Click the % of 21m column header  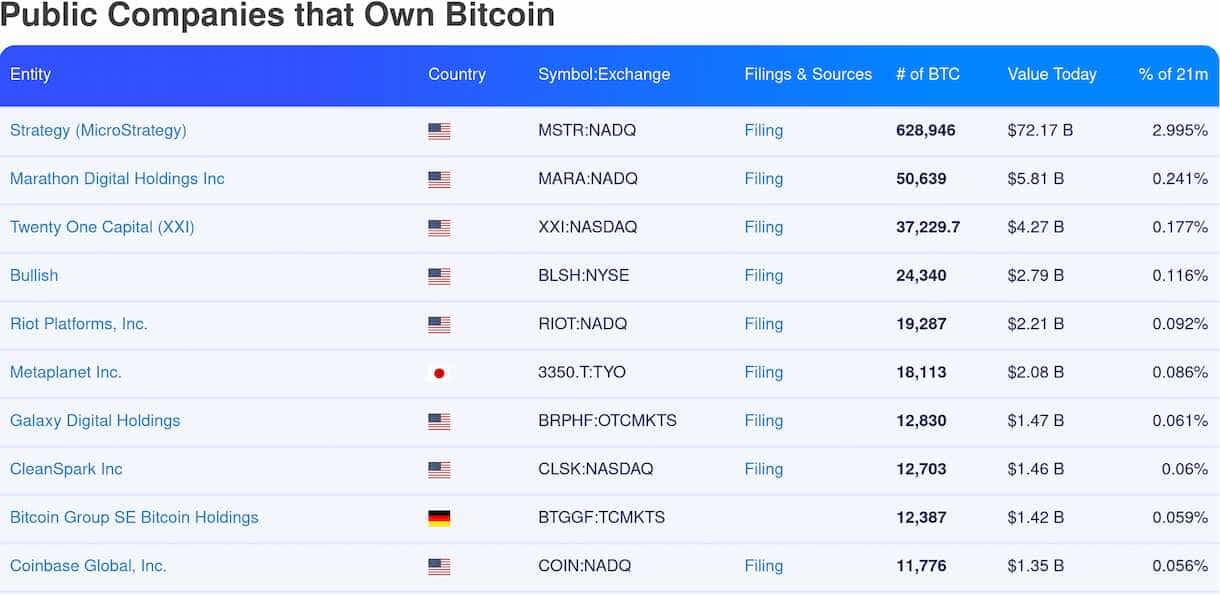[x=1172, y=74]
